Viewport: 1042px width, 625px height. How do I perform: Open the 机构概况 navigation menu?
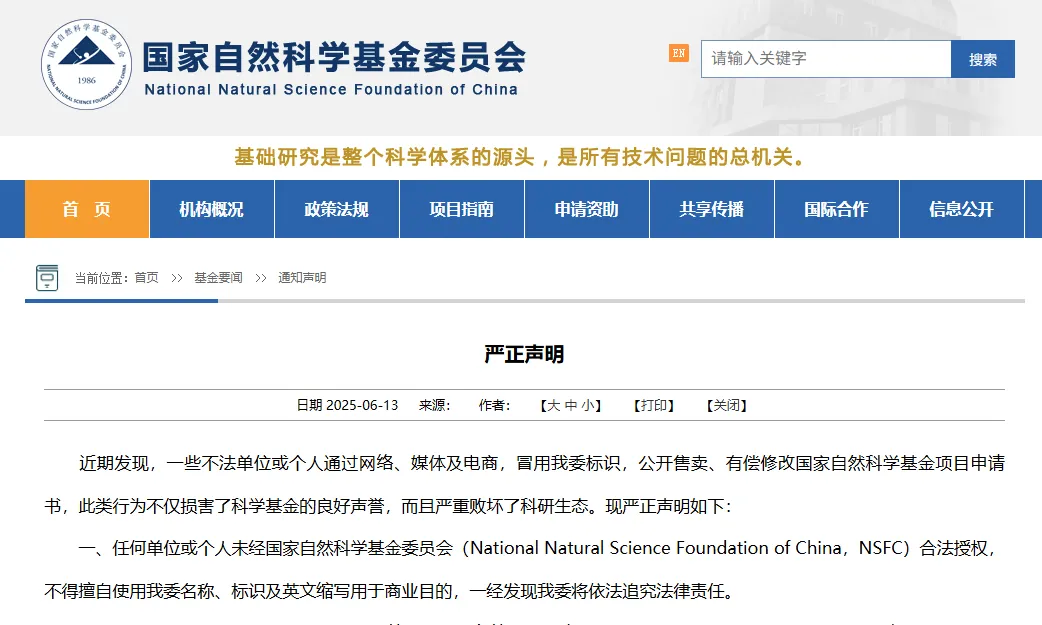(x=211, y=209)
